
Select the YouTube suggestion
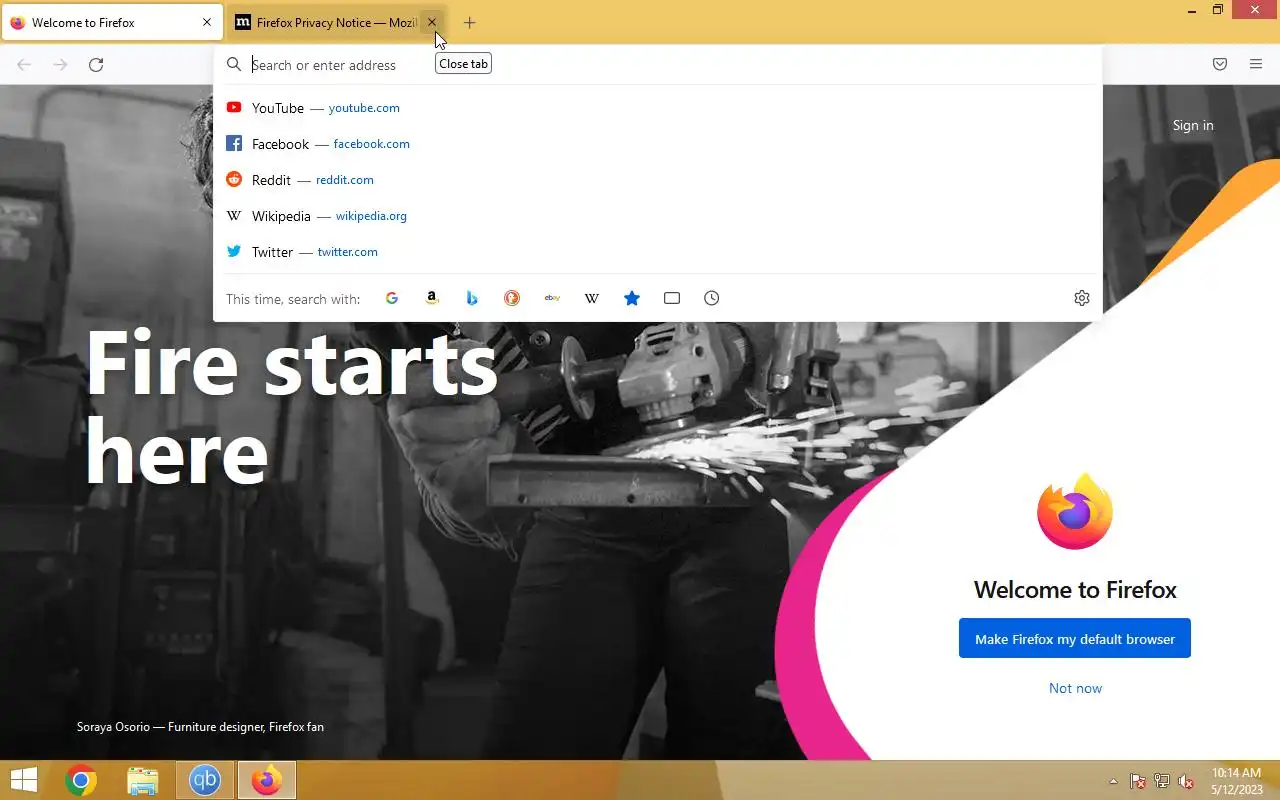coord(658,108)
